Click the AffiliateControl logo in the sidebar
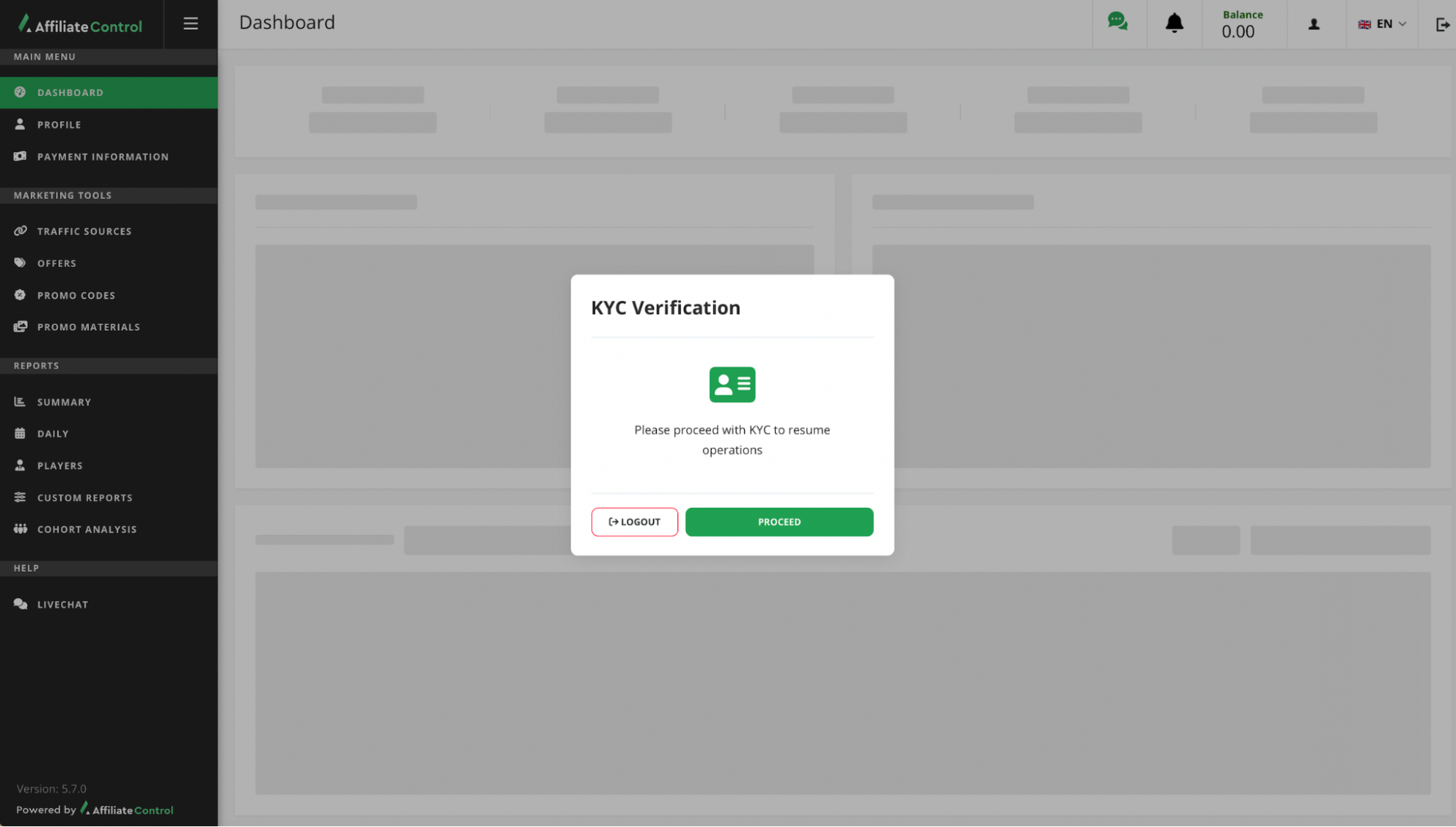 click(81, 25)
